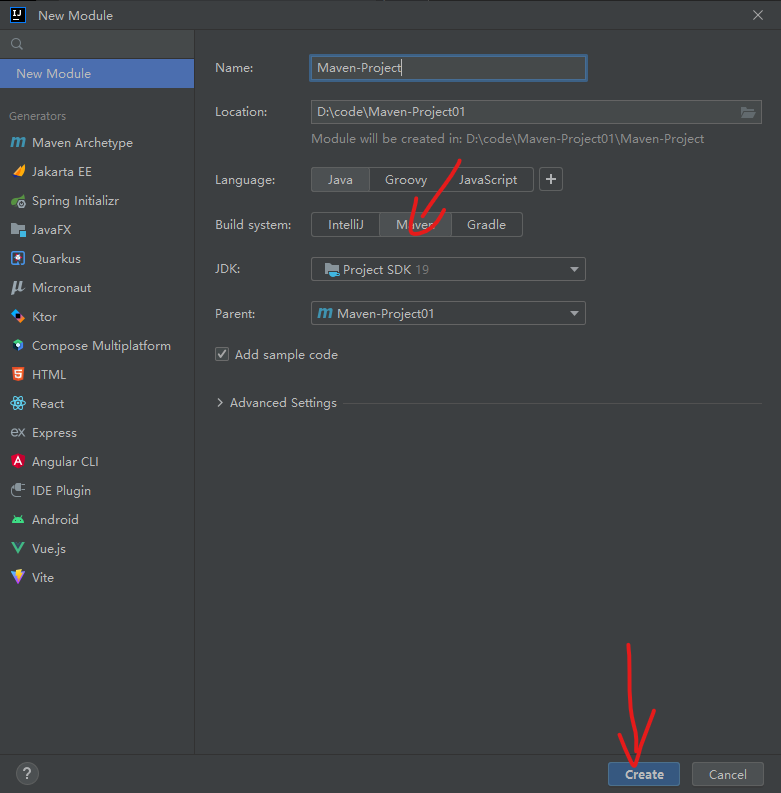The image size is (781, 793).
Task: Select the Vue.js generator
Action: click(x=97, y=548)
